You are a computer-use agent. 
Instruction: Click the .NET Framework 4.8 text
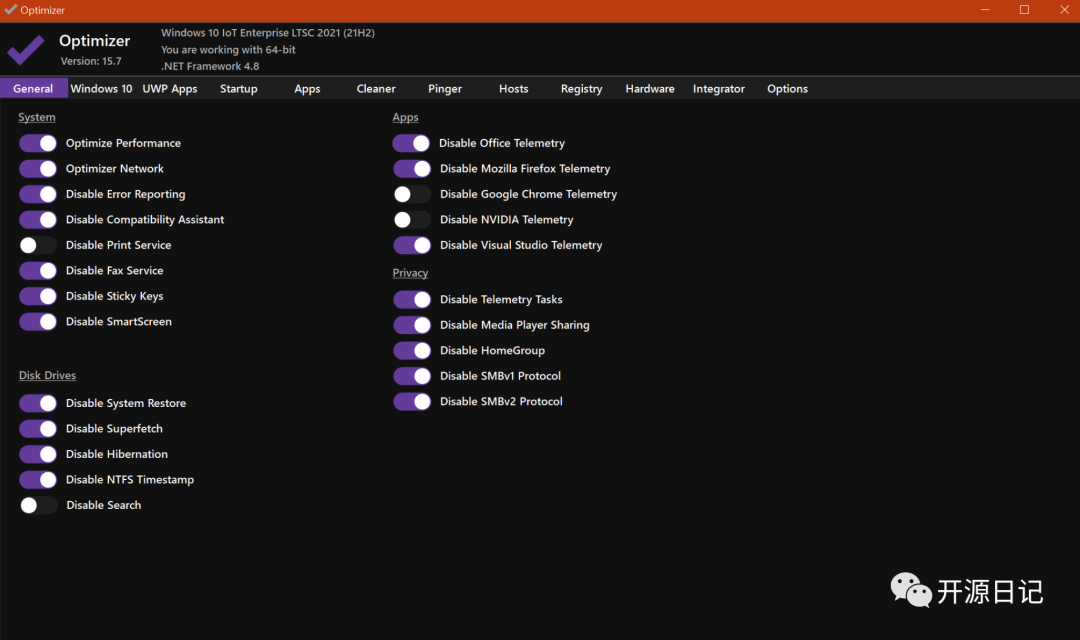point(210,66)
